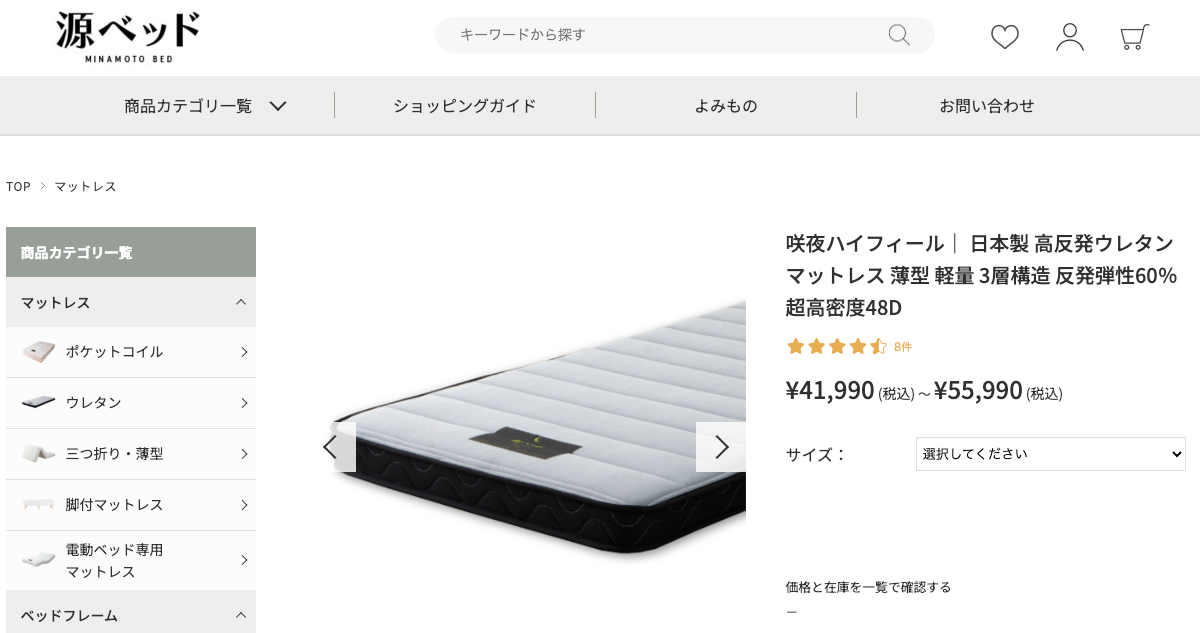Select ポケットコイル category in sidebar
Image resolution: width=1200 pixels, height=633 pixels.
[131, 352]
